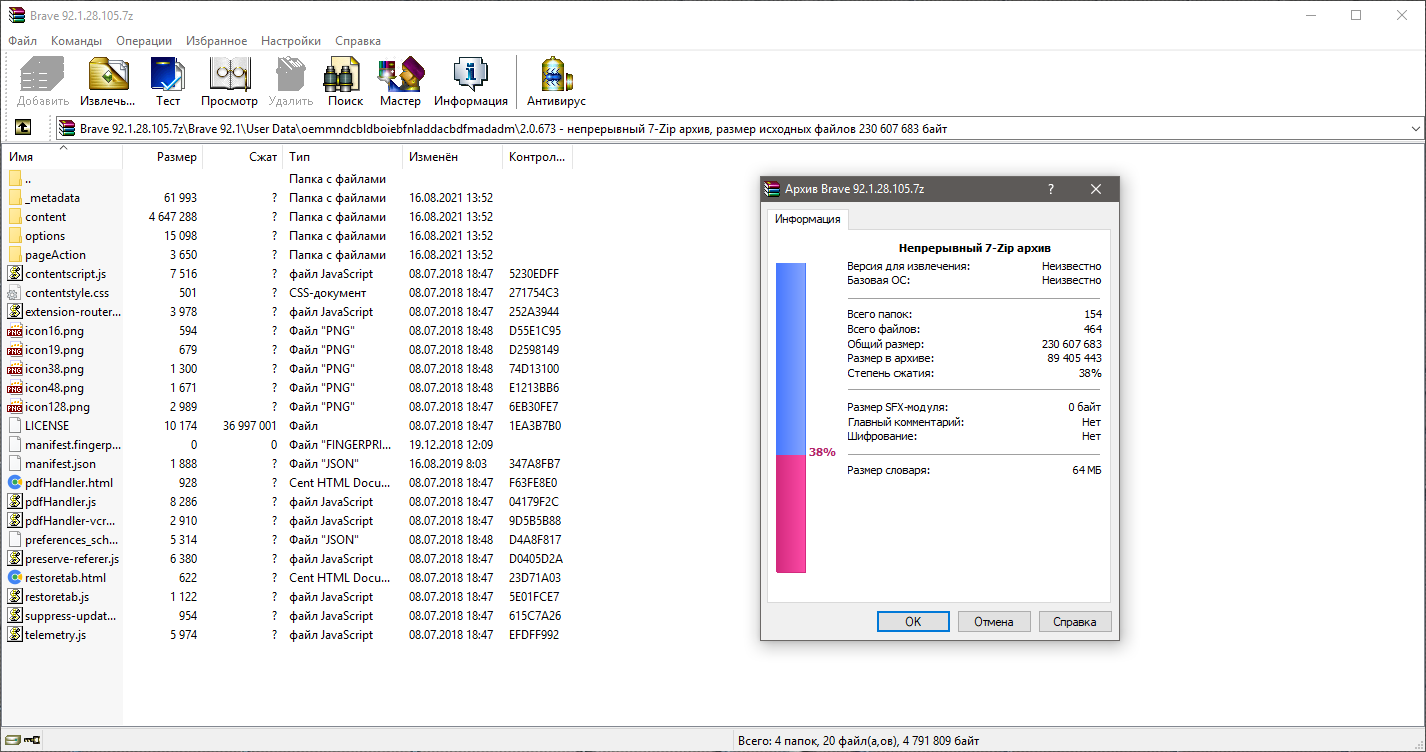The image size is (1426, 752).
Task: Select the content folder icon
Action: [15, 217]
